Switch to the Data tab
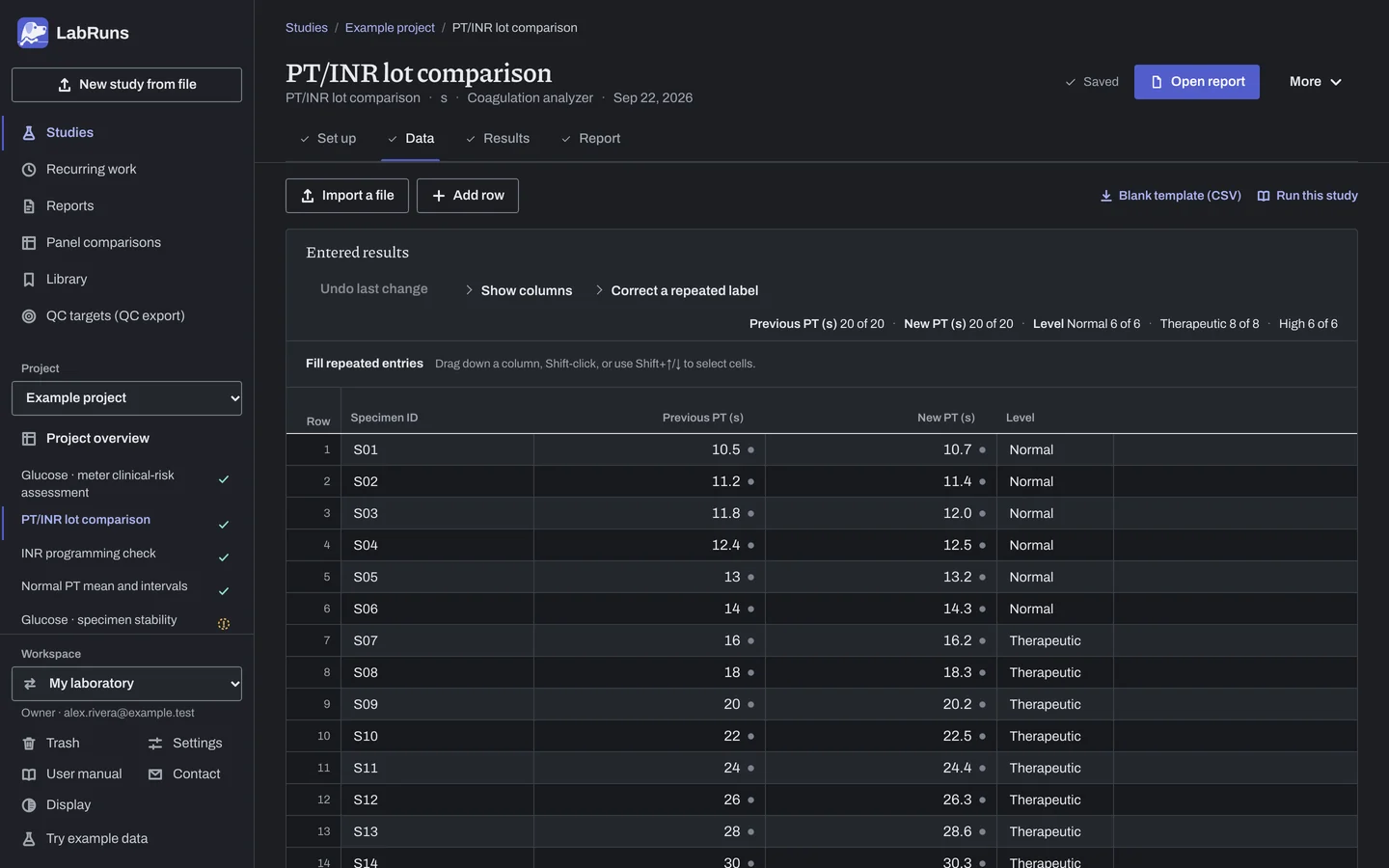Screen dimensions: 1389x868 (x=411, y=139)
